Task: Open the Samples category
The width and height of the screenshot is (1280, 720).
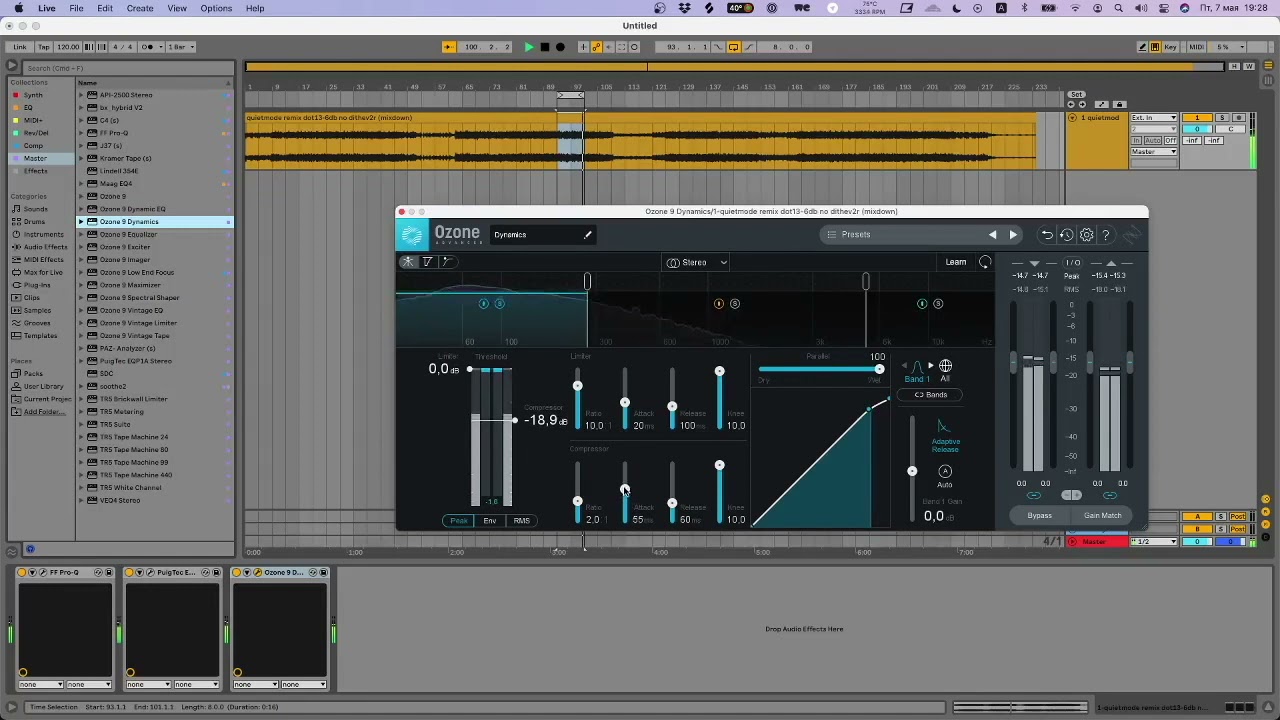Action: point(37,310)
